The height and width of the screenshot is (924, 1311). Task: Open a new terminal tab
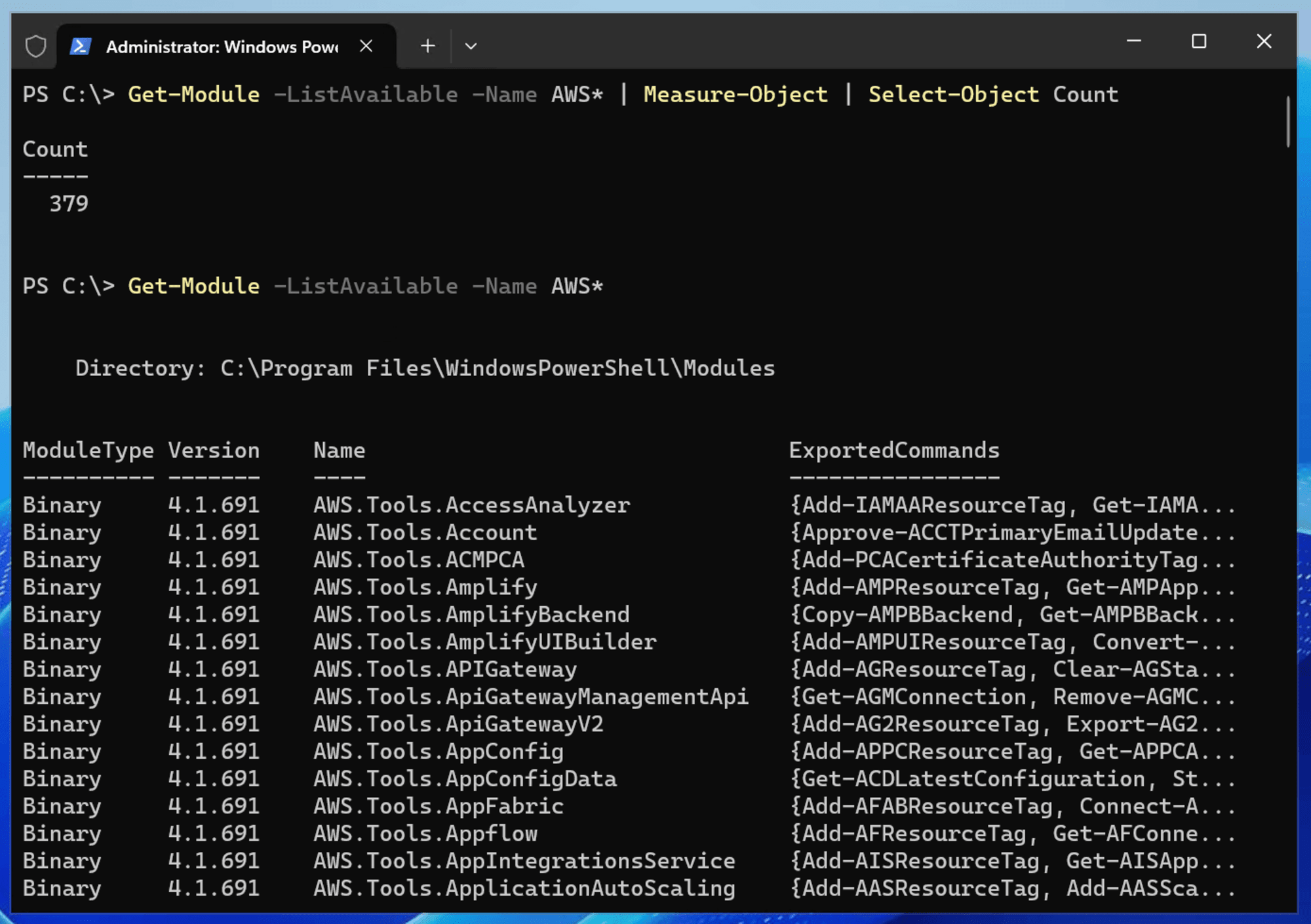(428, 46)
